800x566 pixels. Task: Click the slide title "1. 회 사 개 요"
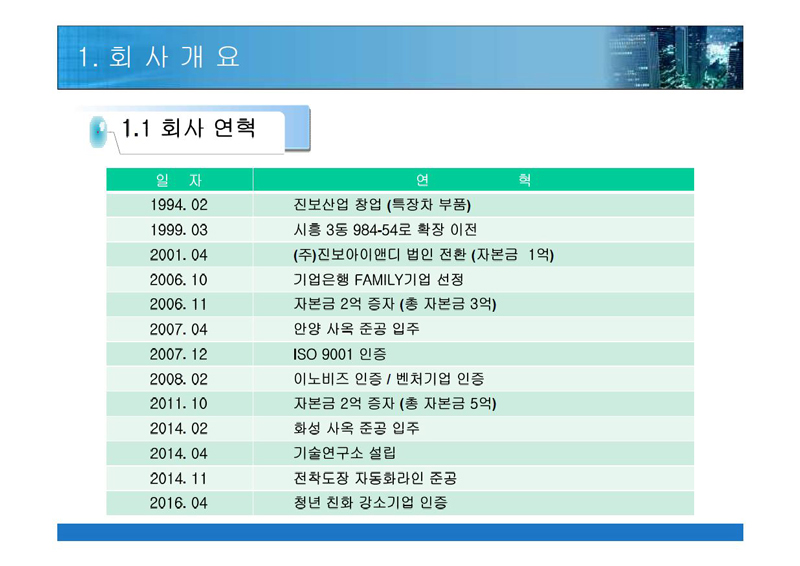tap(159, 57)
